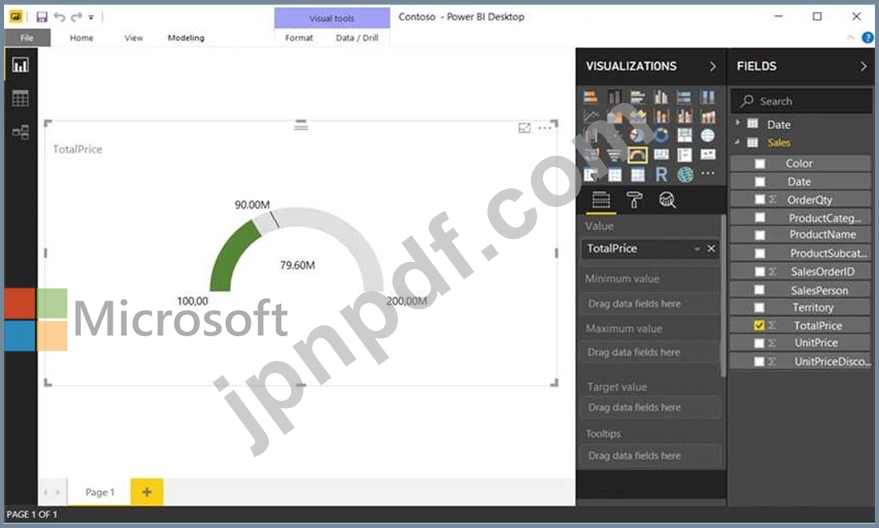Click the Undo arrow
Screen dimensions: 879x528
(x=59, y=17)
